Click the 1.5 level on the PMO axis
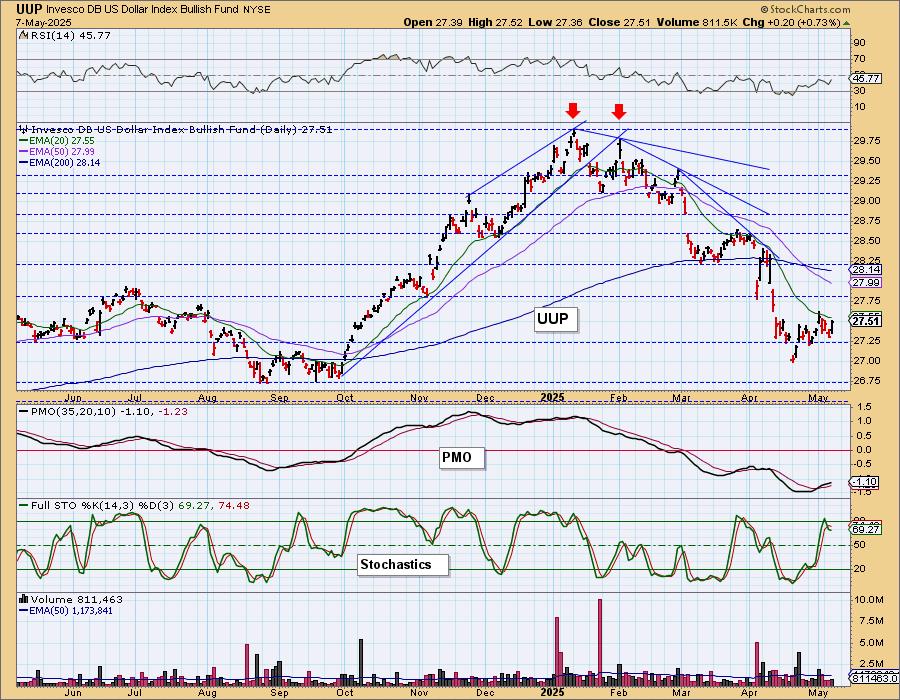 863,407
